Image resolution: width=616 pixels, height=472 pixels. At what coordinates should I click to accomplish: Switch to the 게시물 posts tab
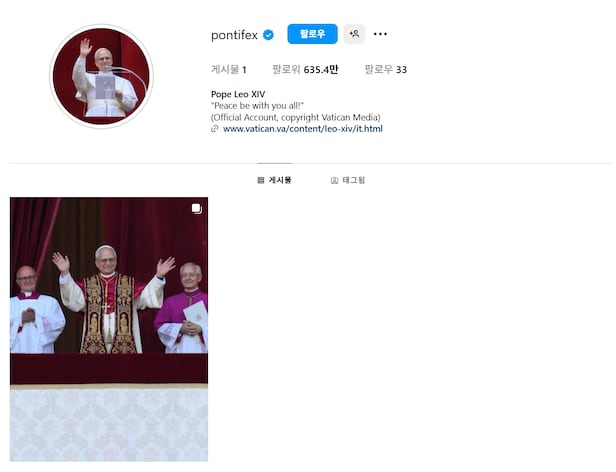(x=274, y=180)
